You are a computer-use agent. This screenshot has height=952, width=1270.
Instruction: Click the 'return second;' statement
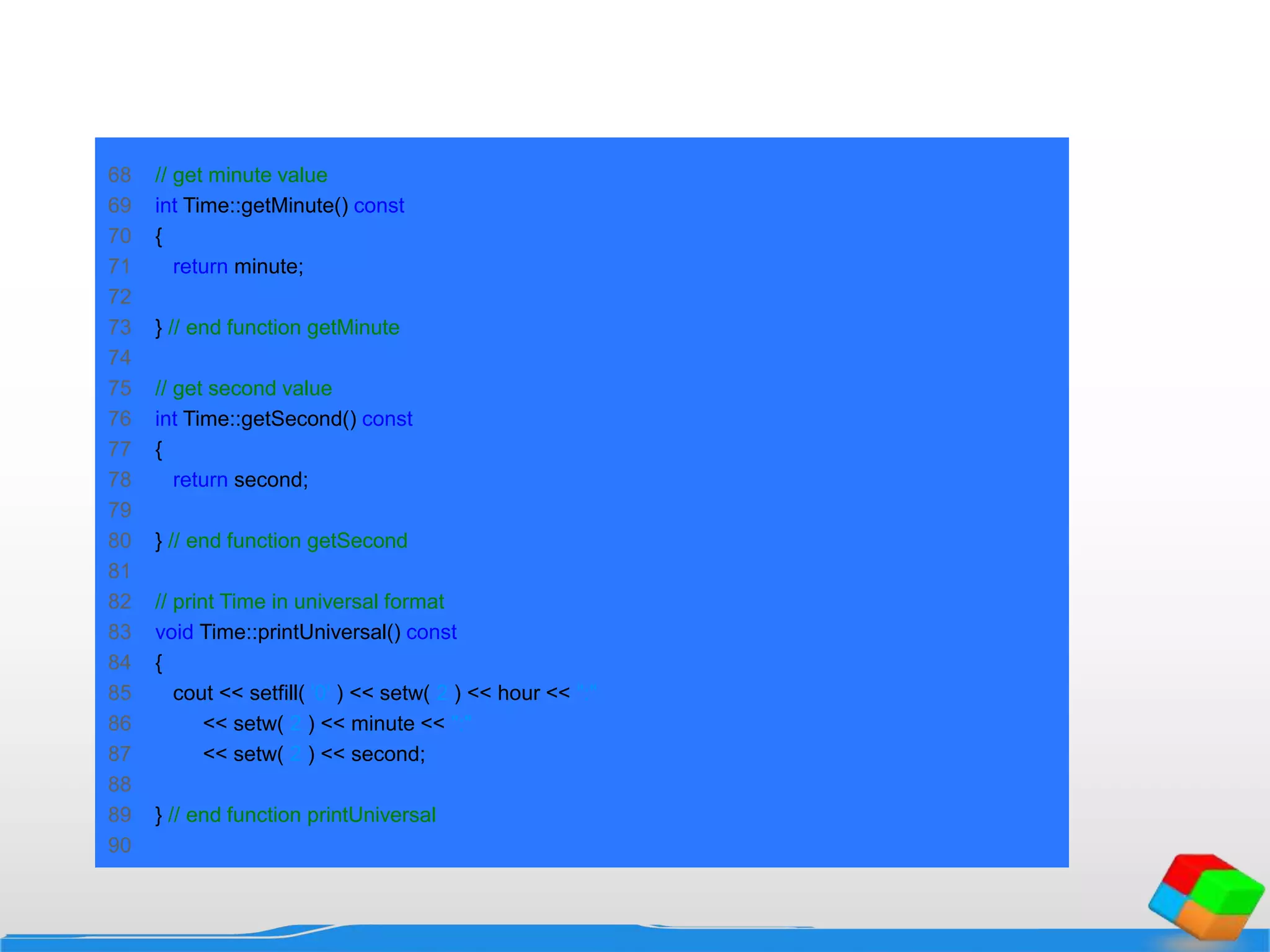241,480
